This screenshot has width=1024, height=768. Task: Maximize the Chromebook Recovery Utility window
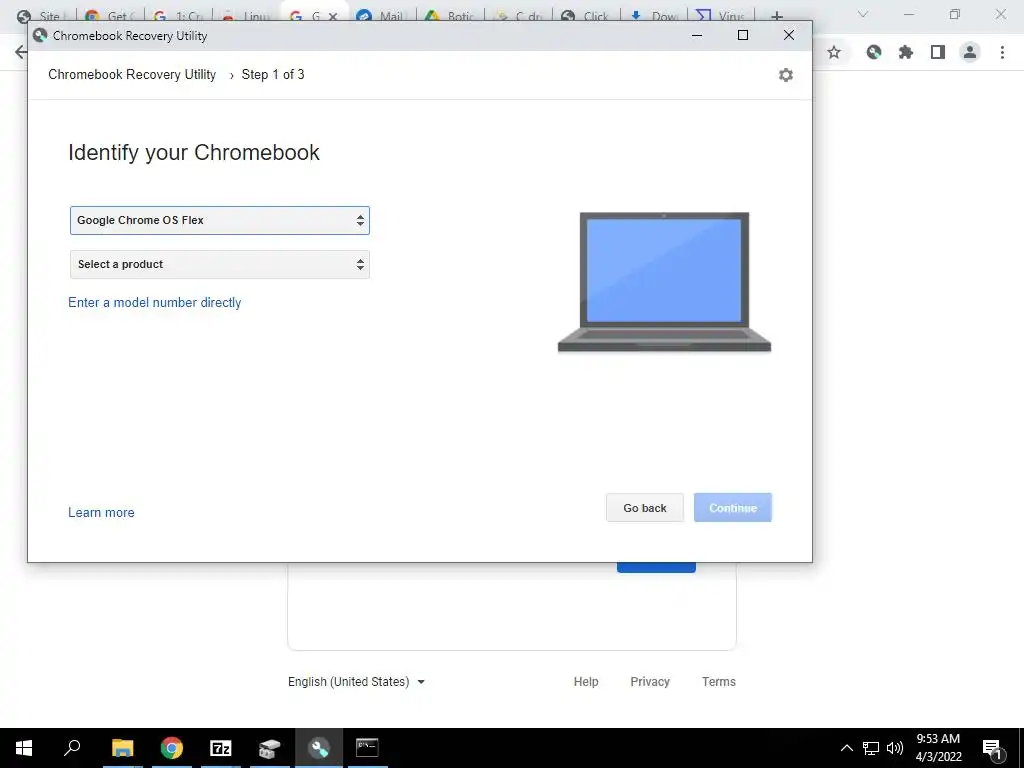pos(743,35)
